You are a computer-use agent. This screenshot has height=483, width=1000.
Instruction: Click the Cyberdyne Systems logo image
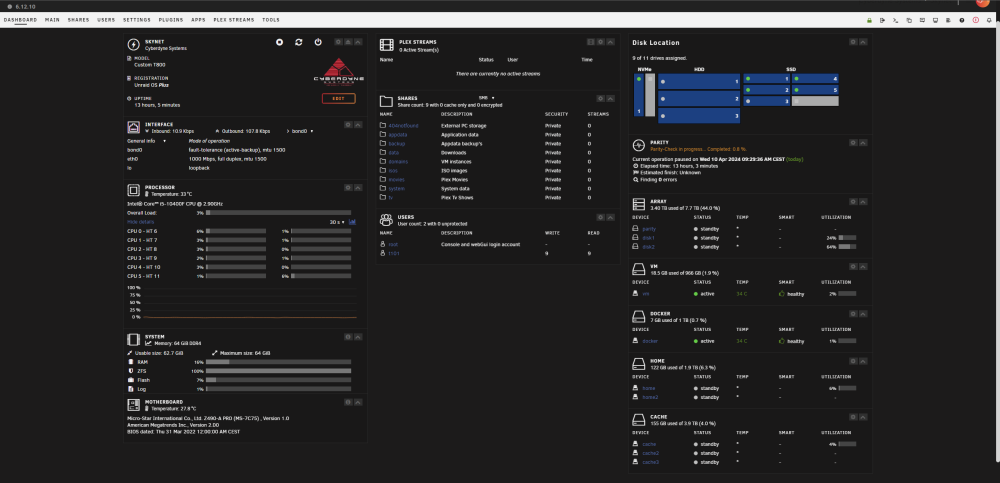tap(339, 70)
